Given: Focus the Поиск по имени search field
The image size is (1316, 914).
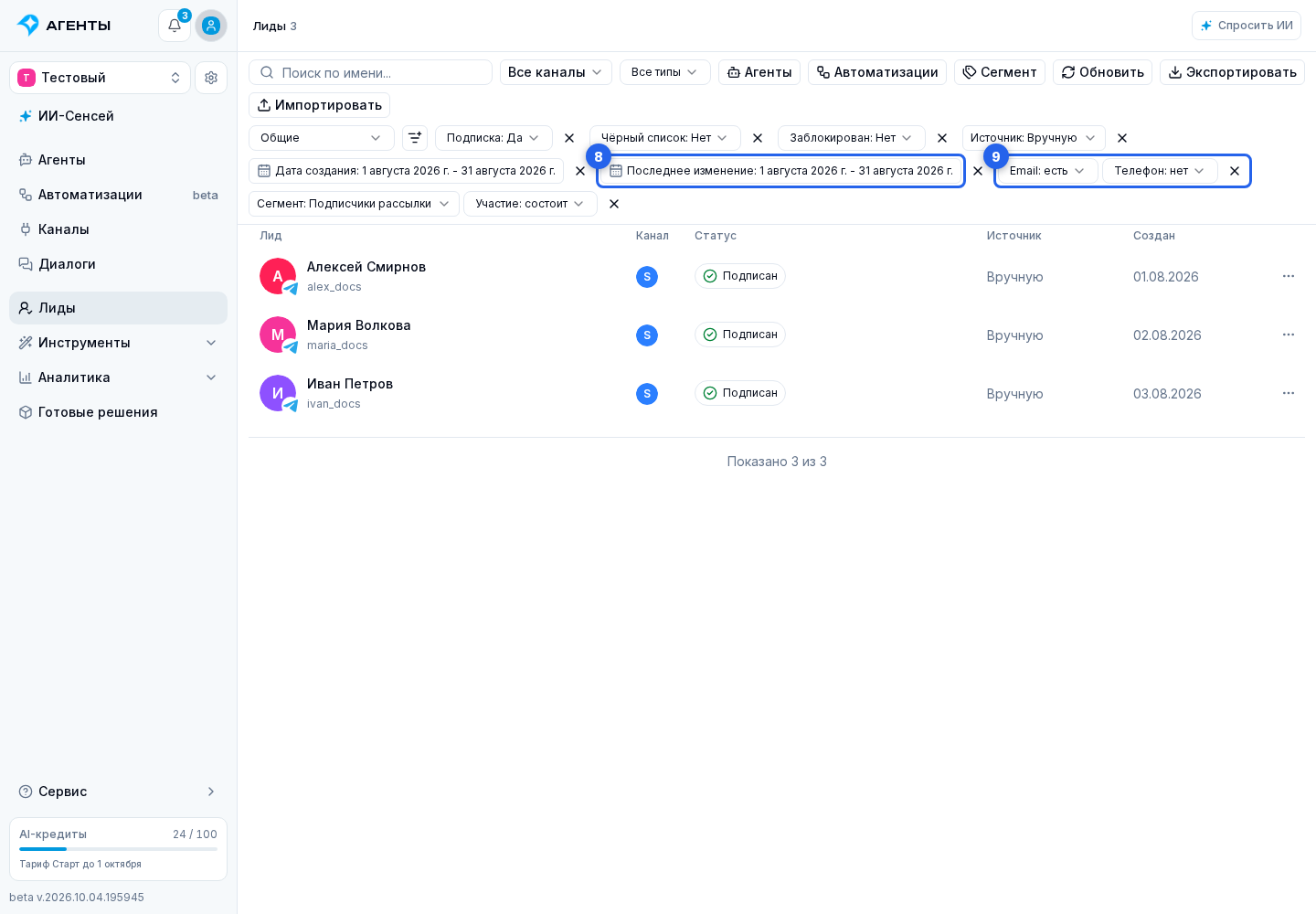Looking at the screenshot, I should coord(371,72).
